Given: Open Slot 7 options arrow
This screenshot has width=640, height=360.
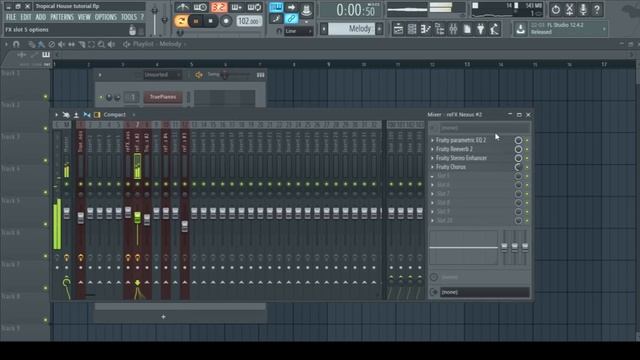Looking at the screenshot, I should click(432, 194).
